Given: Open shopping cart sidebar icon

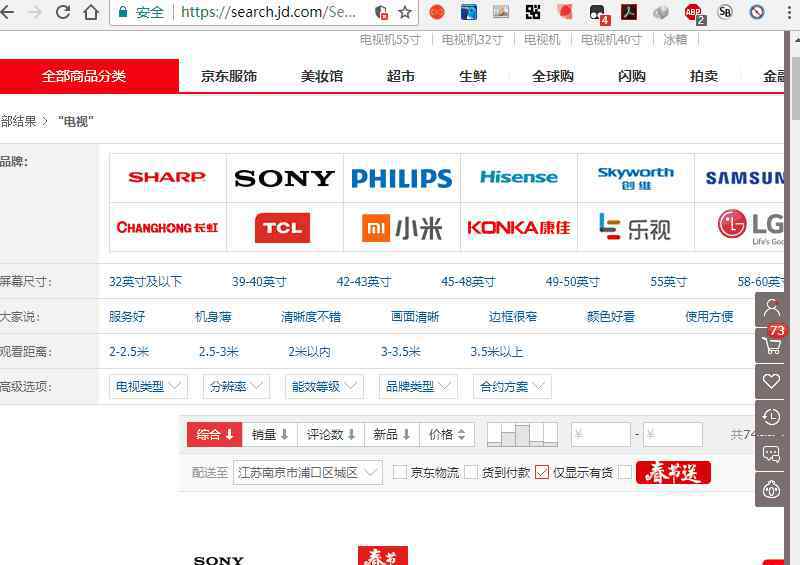Looking at the screenshot, I should [x=771, y=345].
